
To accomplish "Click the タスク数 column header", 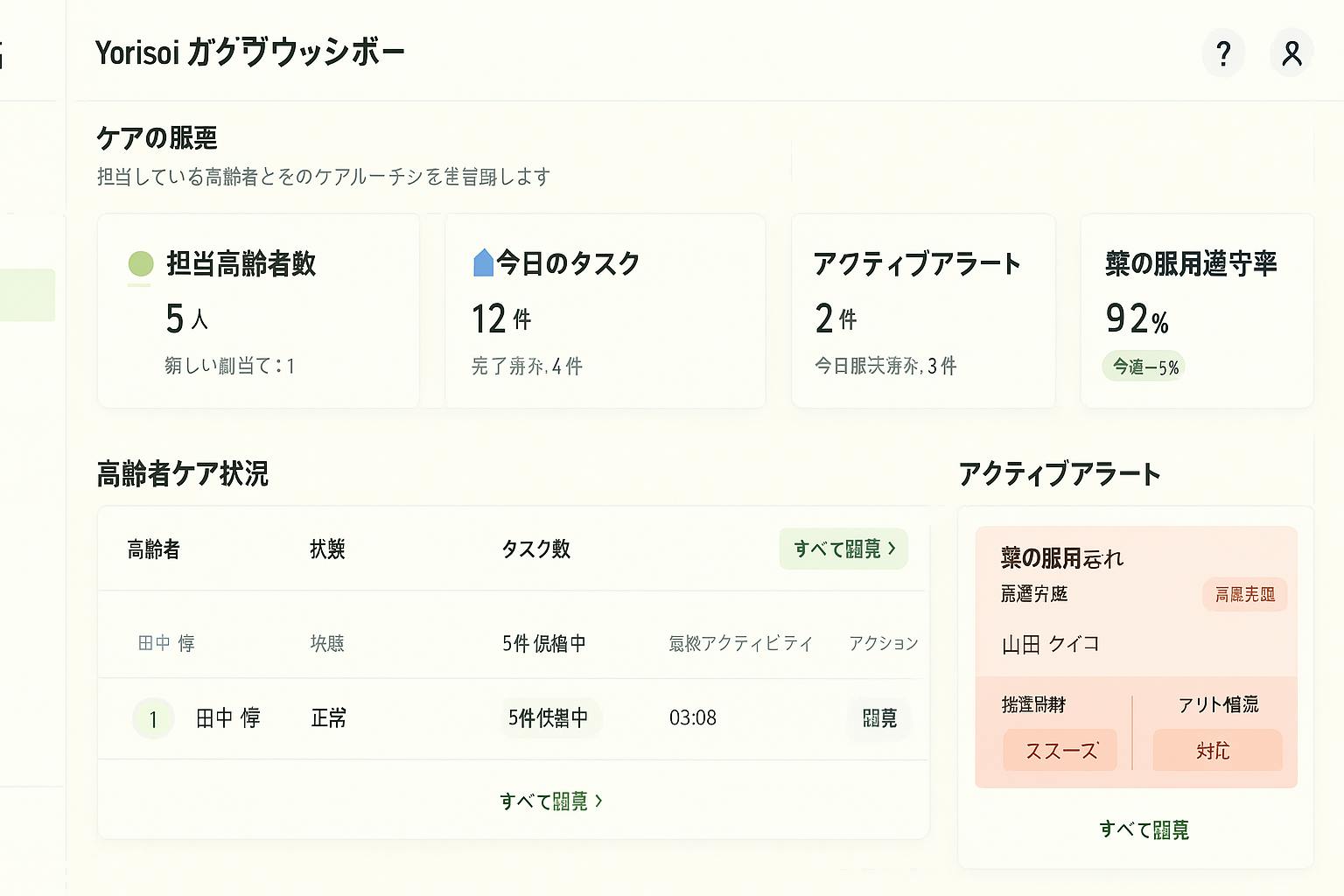I will [535, 549].
